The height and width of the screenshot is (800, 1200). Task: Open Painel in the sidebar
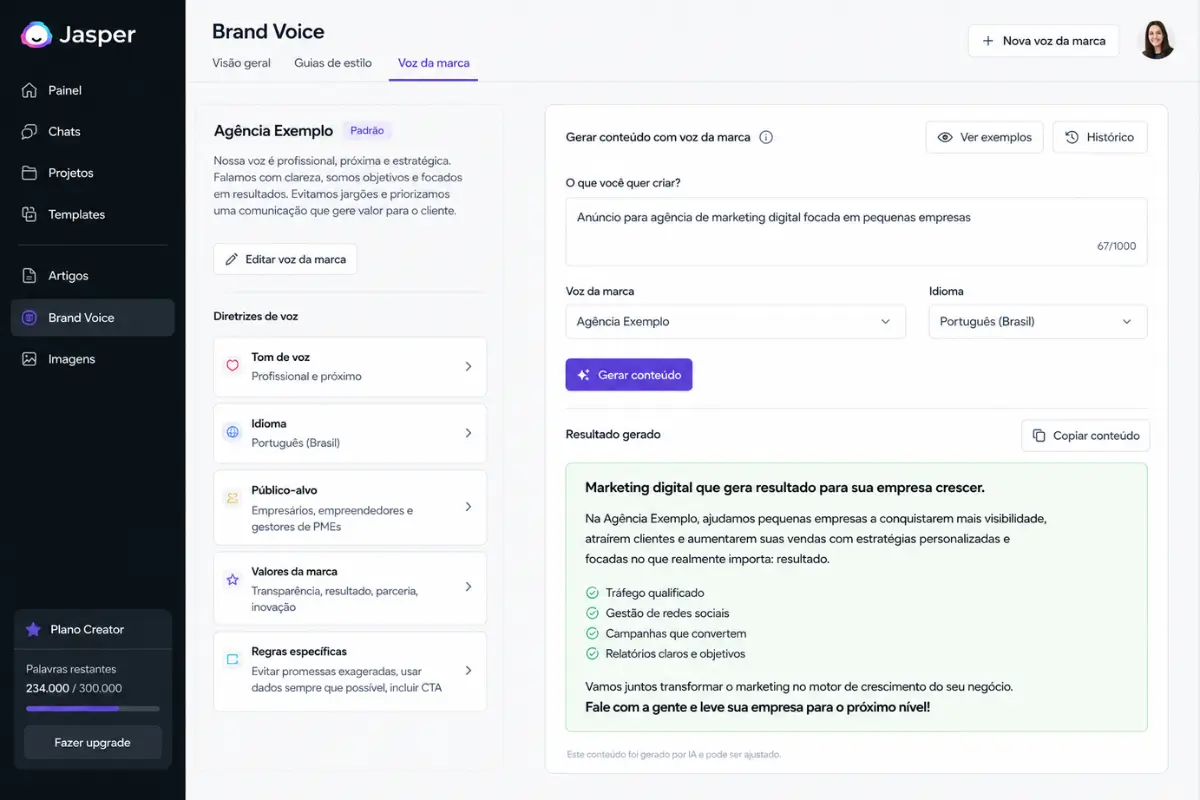coord(92,90)
